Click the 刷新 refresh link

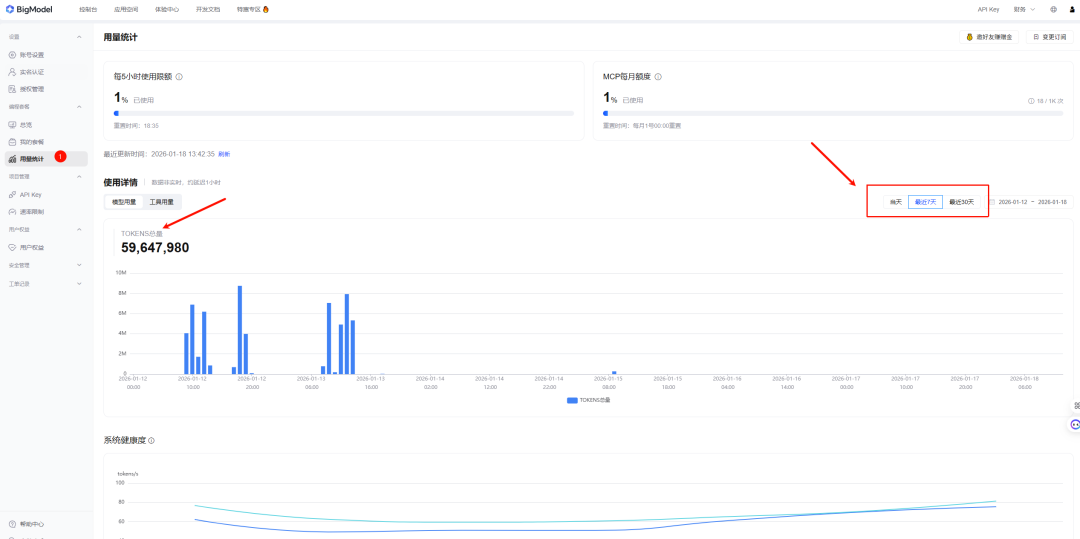[225, 154]
